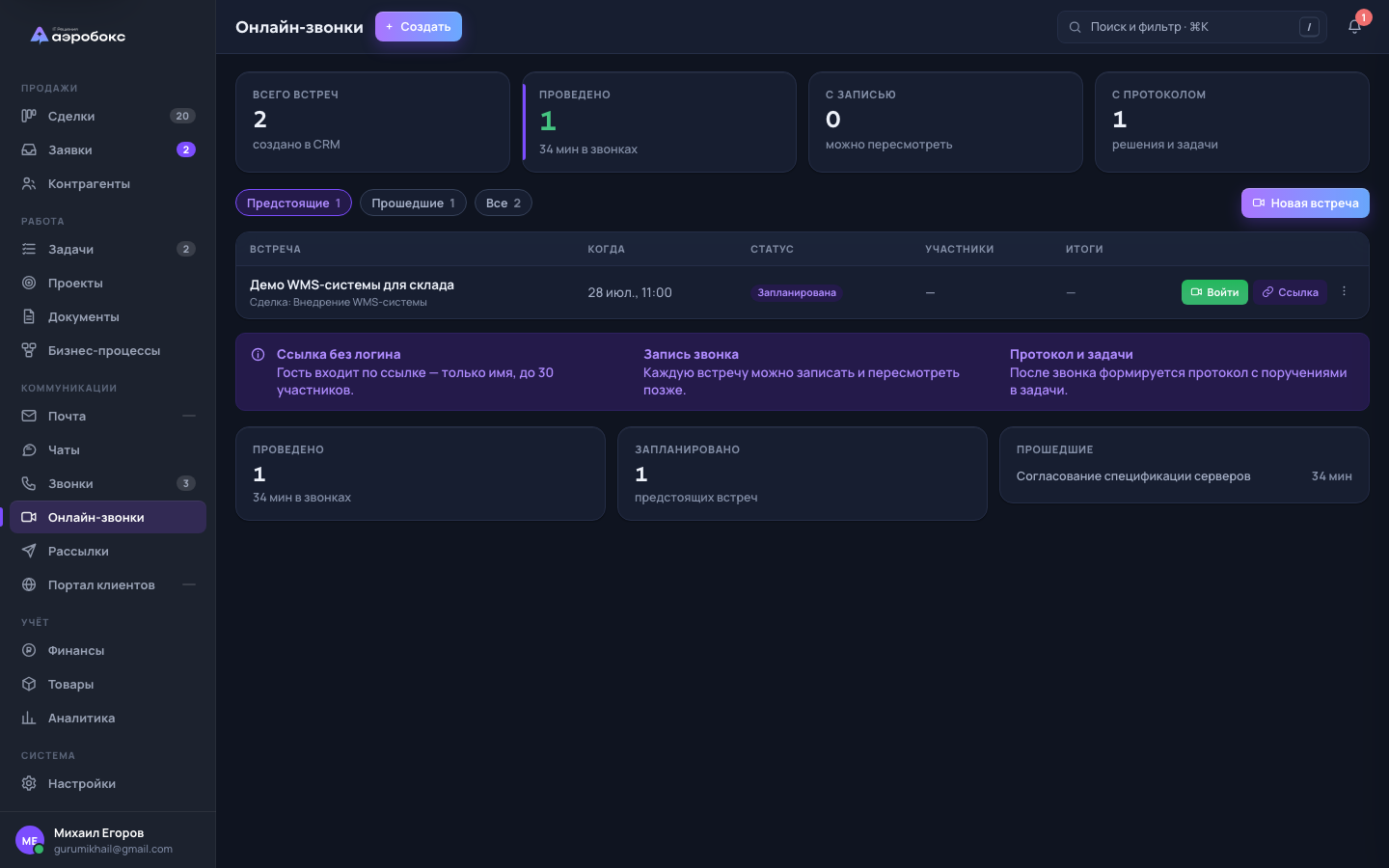Focus the Поиск и фильтр search field

tap(1192, 27)
